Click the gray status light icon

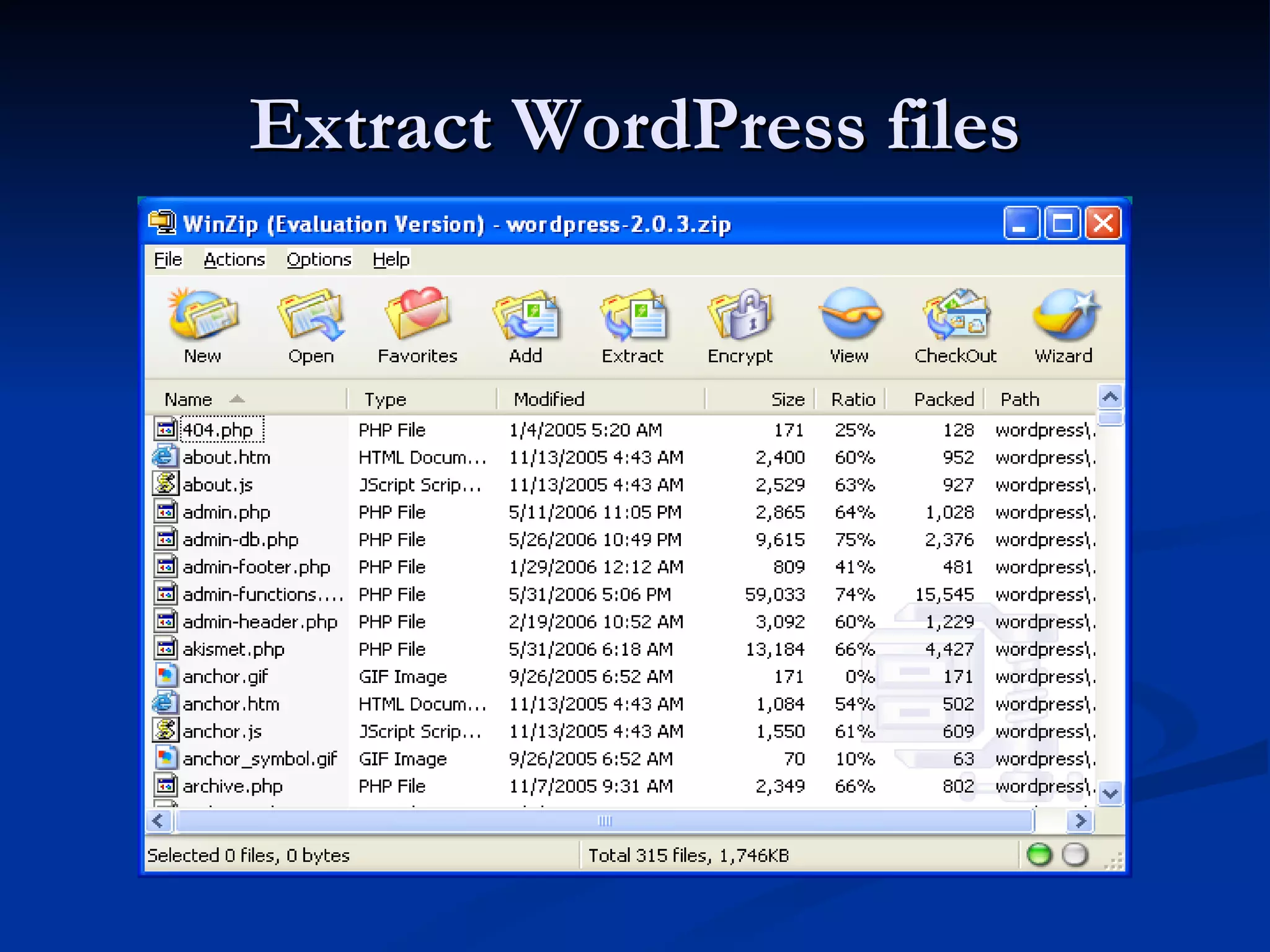tap(1075, 855)
